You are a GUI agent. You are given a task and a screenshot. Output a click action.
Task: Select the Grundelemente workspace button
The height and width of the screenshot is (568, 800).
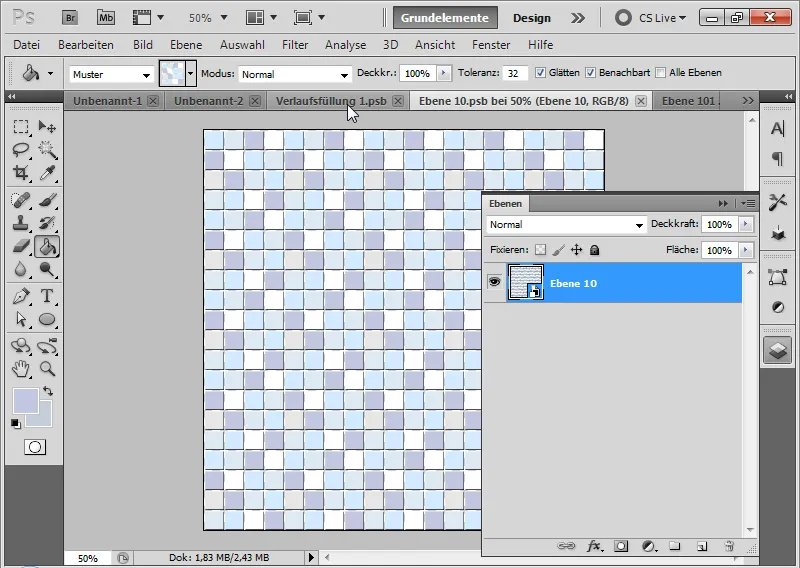pos(445,18)
